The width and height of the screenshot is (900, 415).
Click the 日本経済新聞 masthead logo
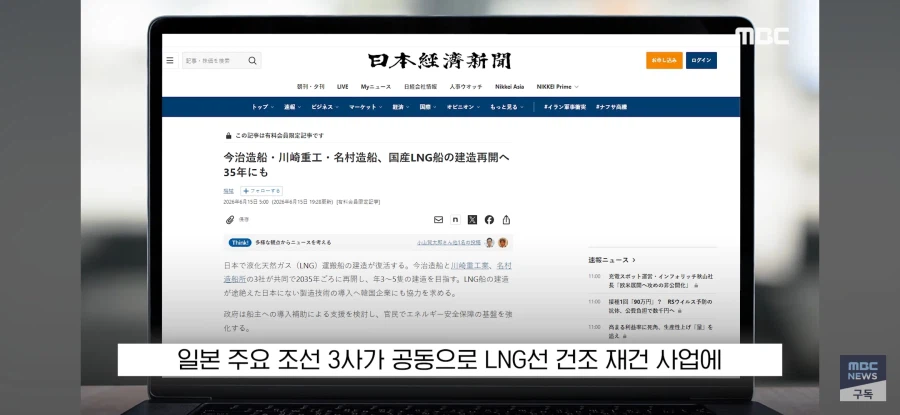click(x=439, y=61)
